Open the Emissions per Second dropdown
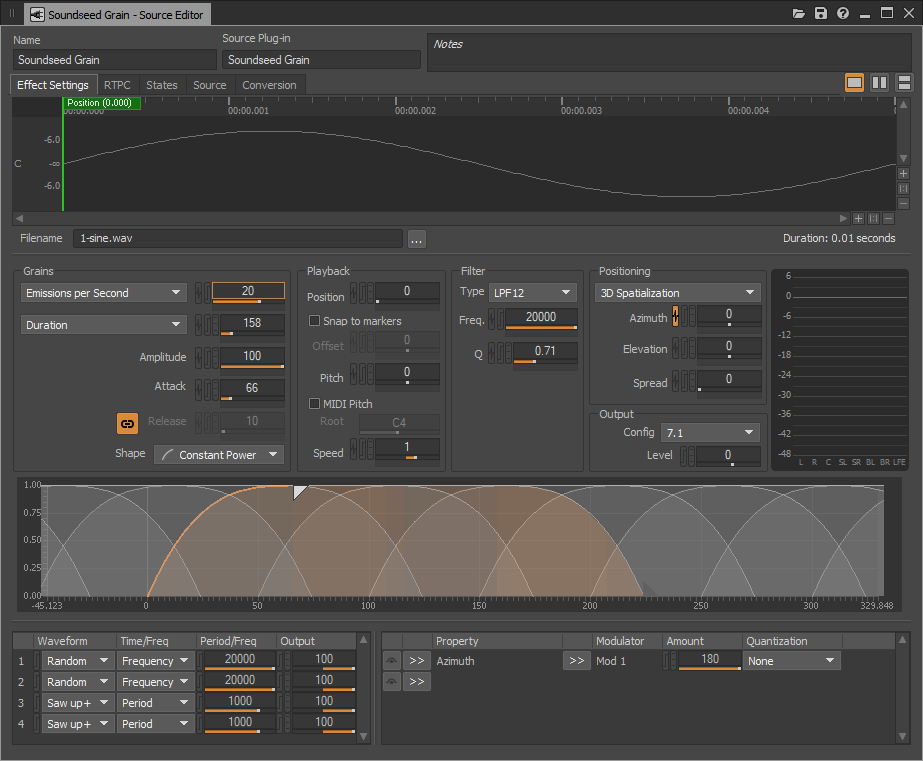Viewport: 923px width, 761px height. pos(104,293)
